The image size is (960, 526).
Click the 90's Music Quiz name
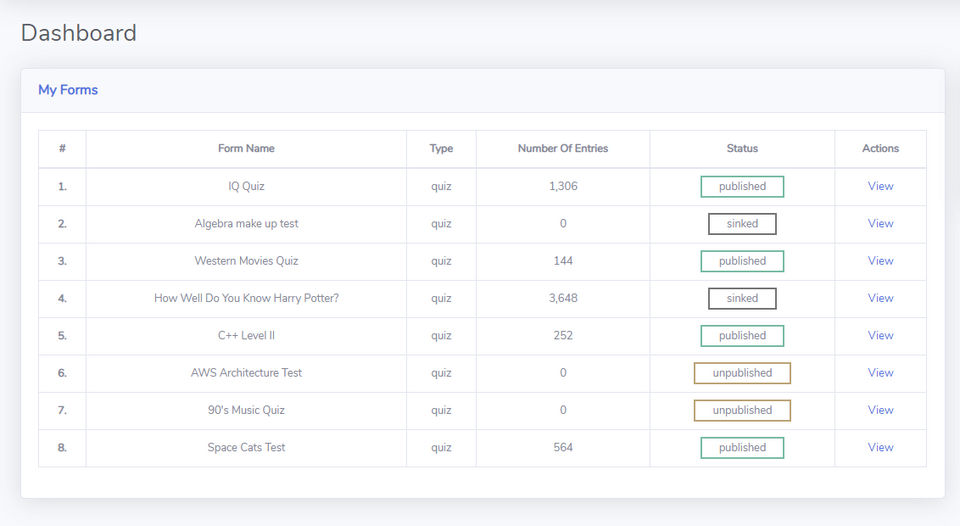[246, 411]
